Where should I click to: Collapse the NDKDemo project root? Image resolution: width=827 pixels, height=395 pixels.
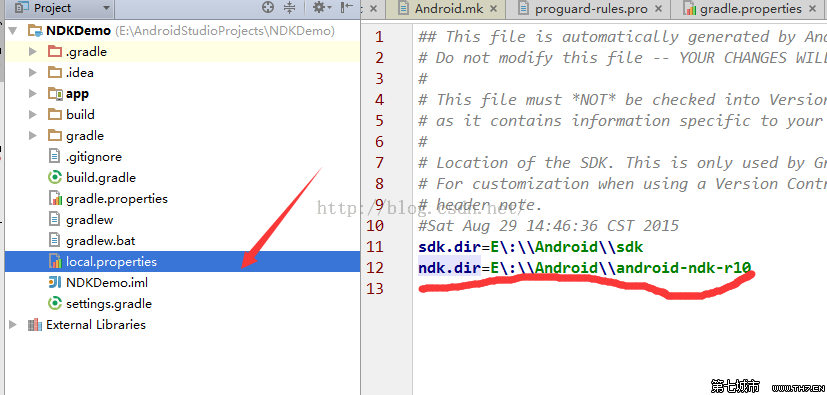(x=13, y=31)
